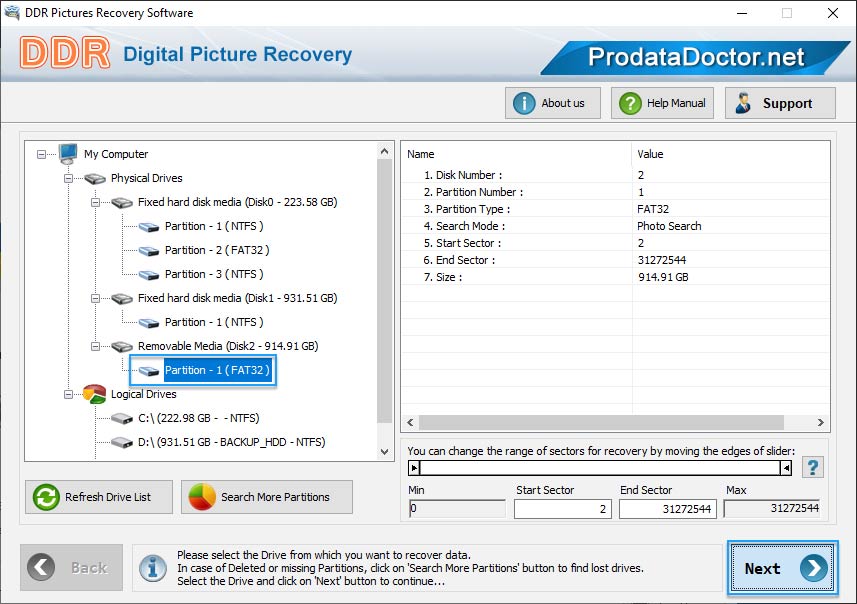The height and width of the screenshot is (604, 857).
Task: Click Search More Partitions button
Action: pyautogui.click(x=267, y=497)
